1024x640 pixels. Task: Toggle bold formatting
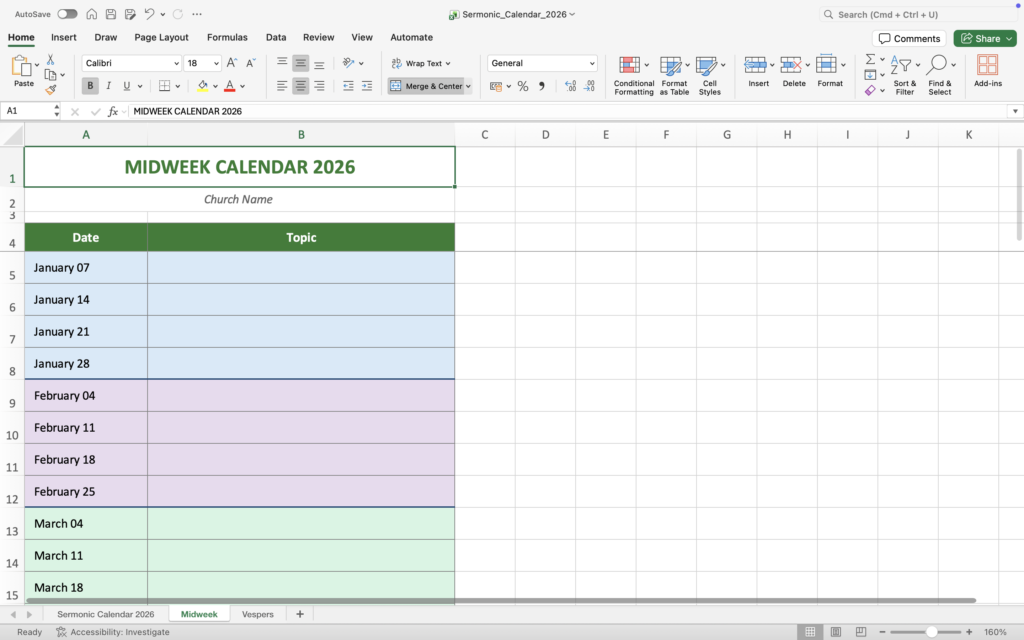91,87
